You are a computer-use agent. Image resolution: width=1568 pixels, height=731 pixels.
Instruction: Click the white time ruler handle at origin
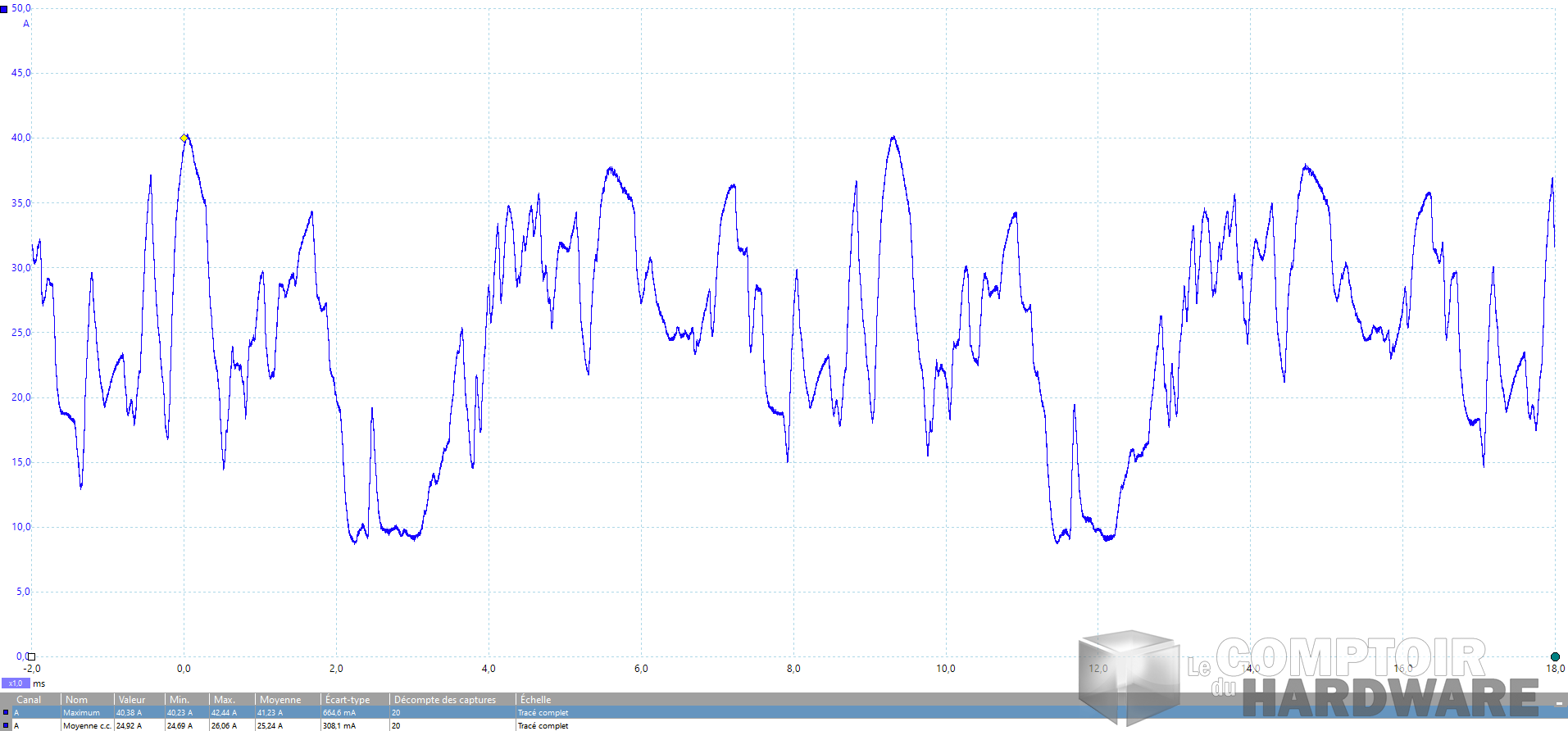31,656
